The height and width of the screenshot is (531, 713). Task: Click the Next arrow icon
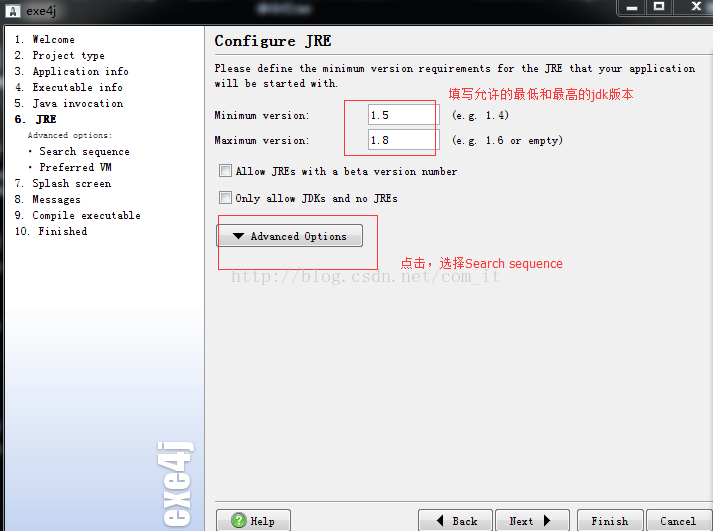pyautogui.click(x=547, y=521)
